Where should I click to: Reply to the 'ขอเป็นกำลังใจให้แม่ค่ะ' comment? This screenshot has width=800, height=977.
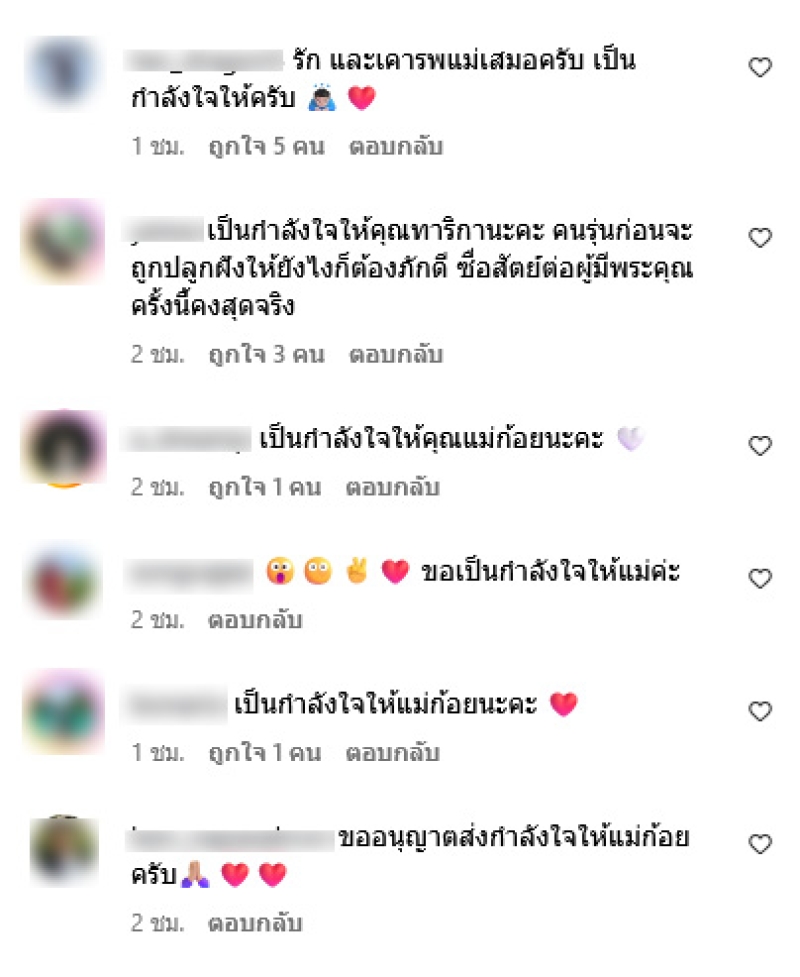[x=255, y=620]
